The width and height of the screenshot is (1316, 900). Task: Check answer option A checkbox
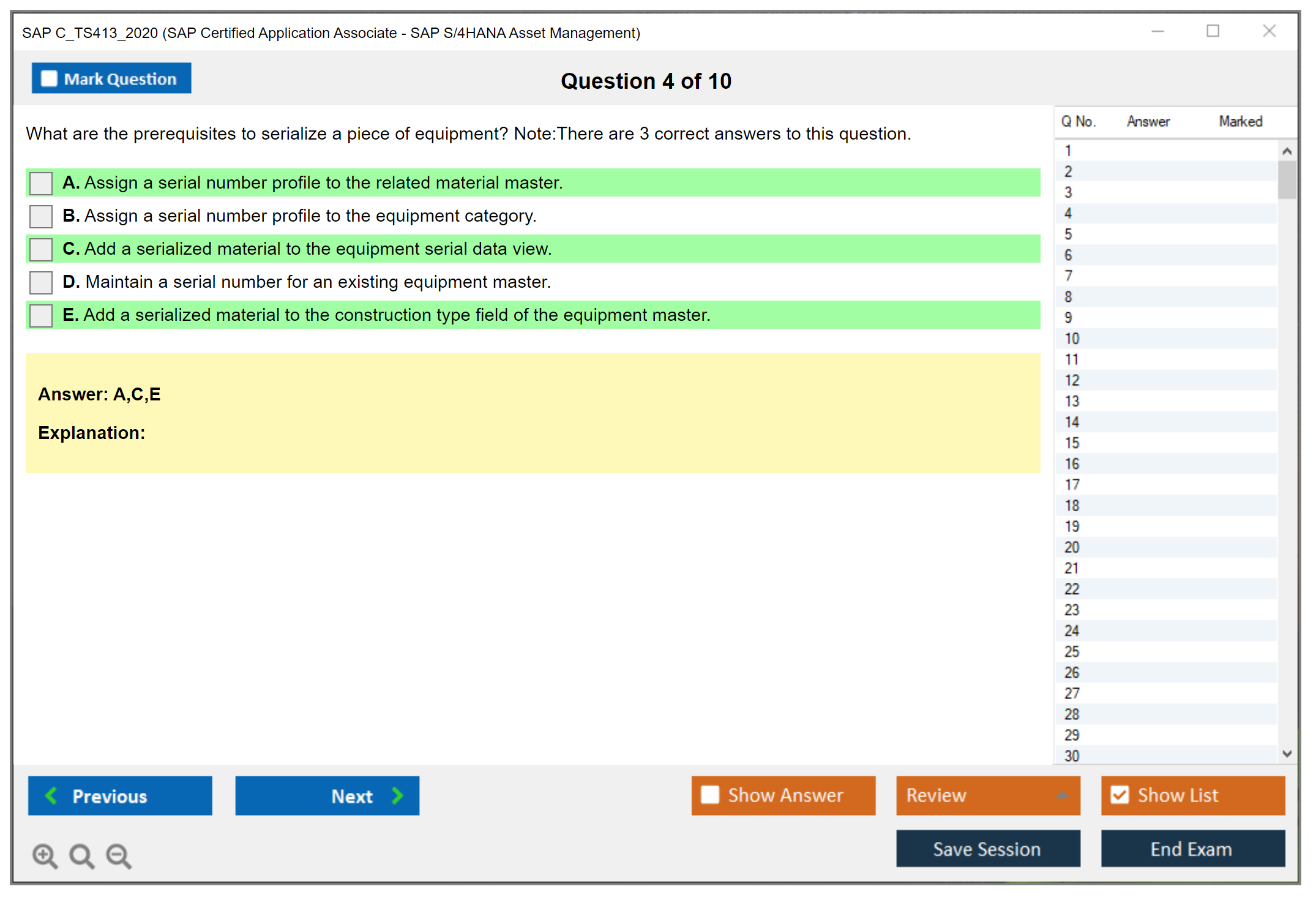[x=41, y=183]
